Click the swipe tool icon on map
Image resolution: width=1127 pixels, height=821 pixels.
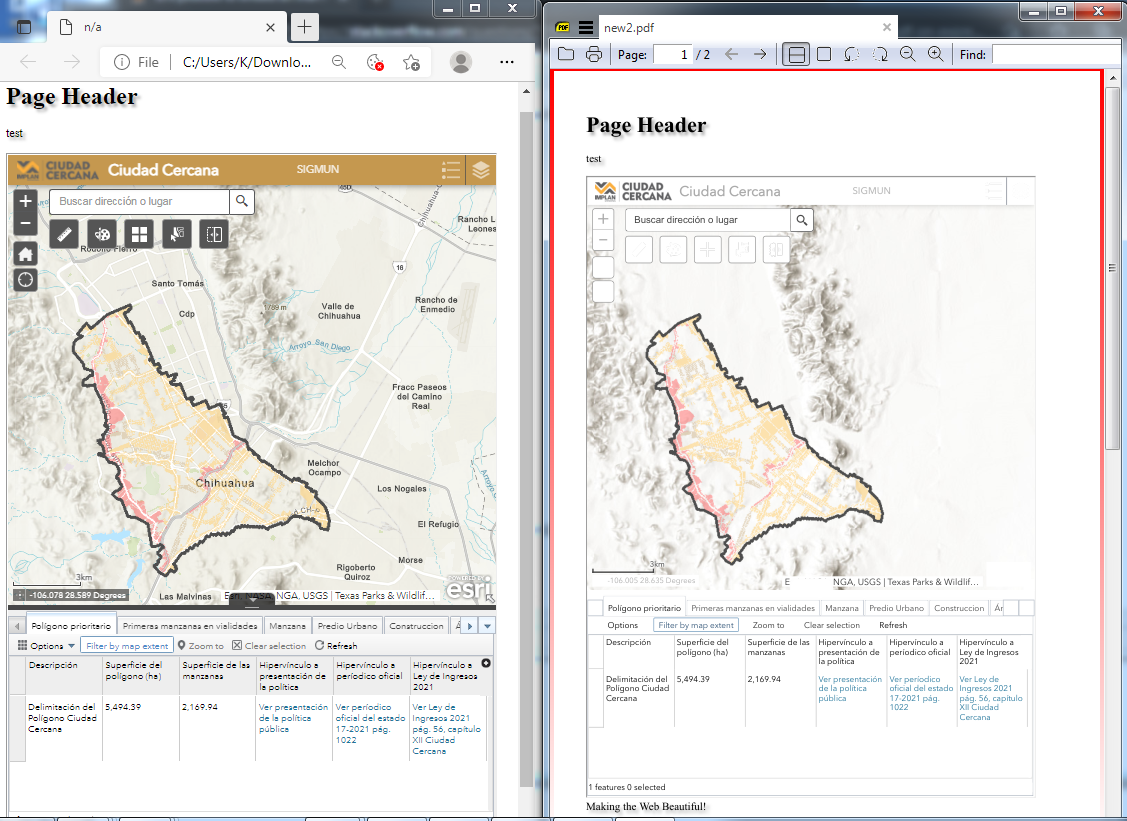coord(213,234)
